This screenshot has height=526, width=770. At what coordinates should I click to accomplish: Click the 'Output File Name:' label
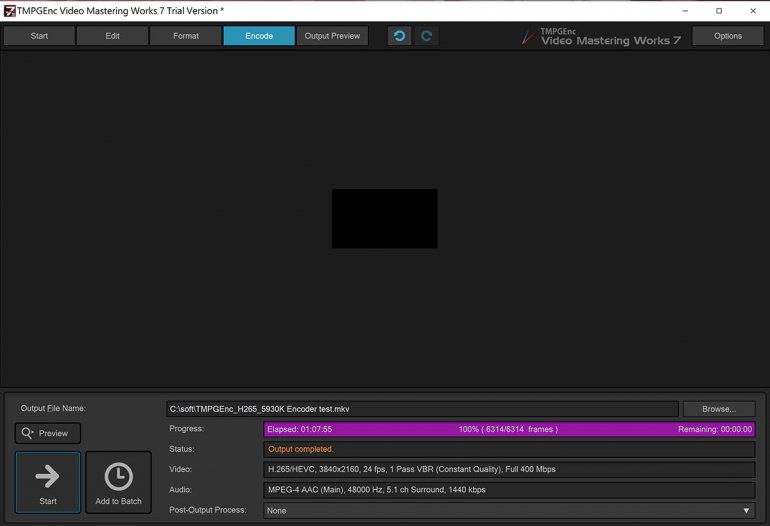point(53,408)
